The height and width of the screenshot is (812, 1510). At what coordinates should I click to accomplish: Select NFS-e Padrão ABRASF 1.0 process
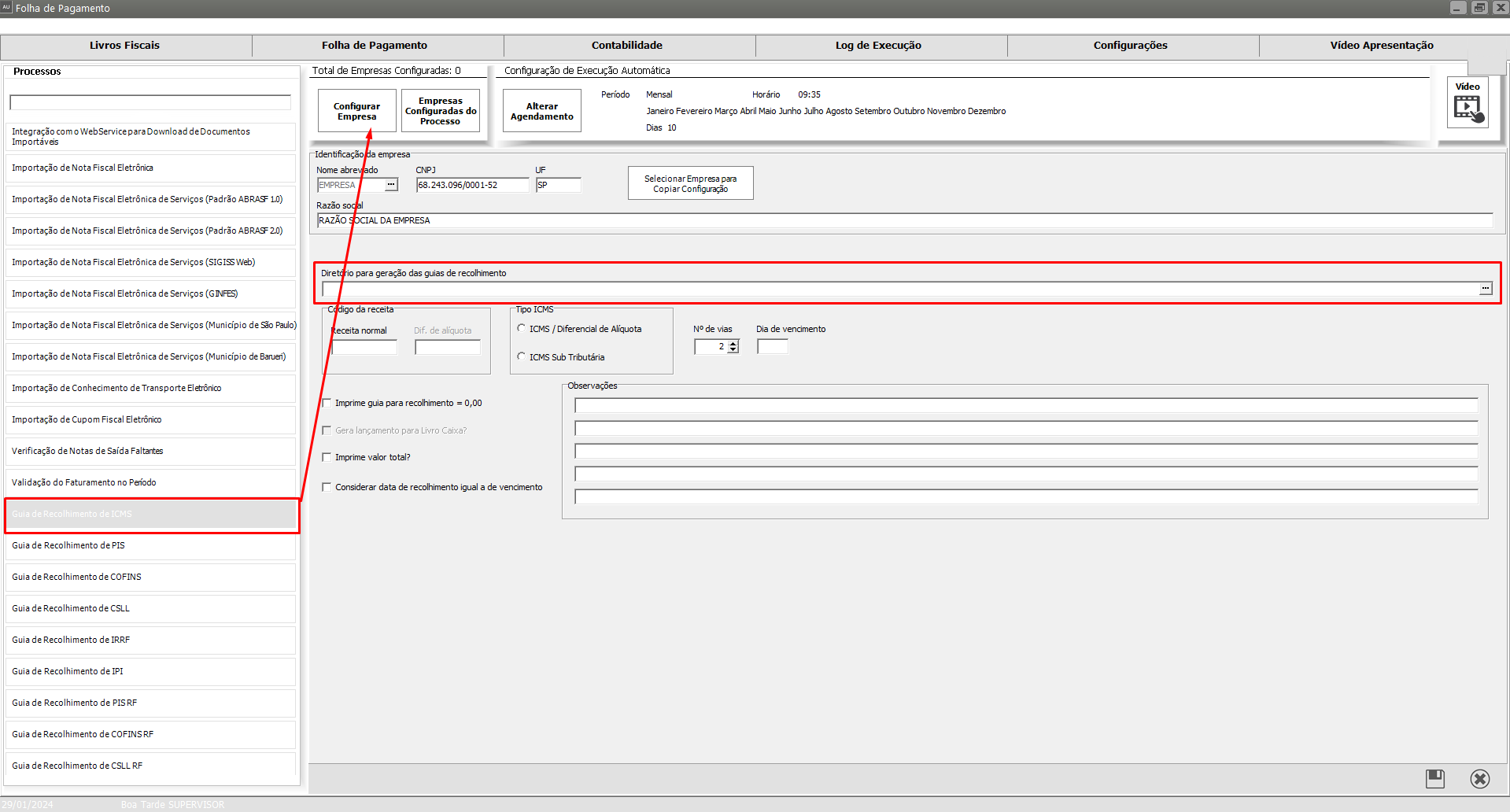coord(150,199)
